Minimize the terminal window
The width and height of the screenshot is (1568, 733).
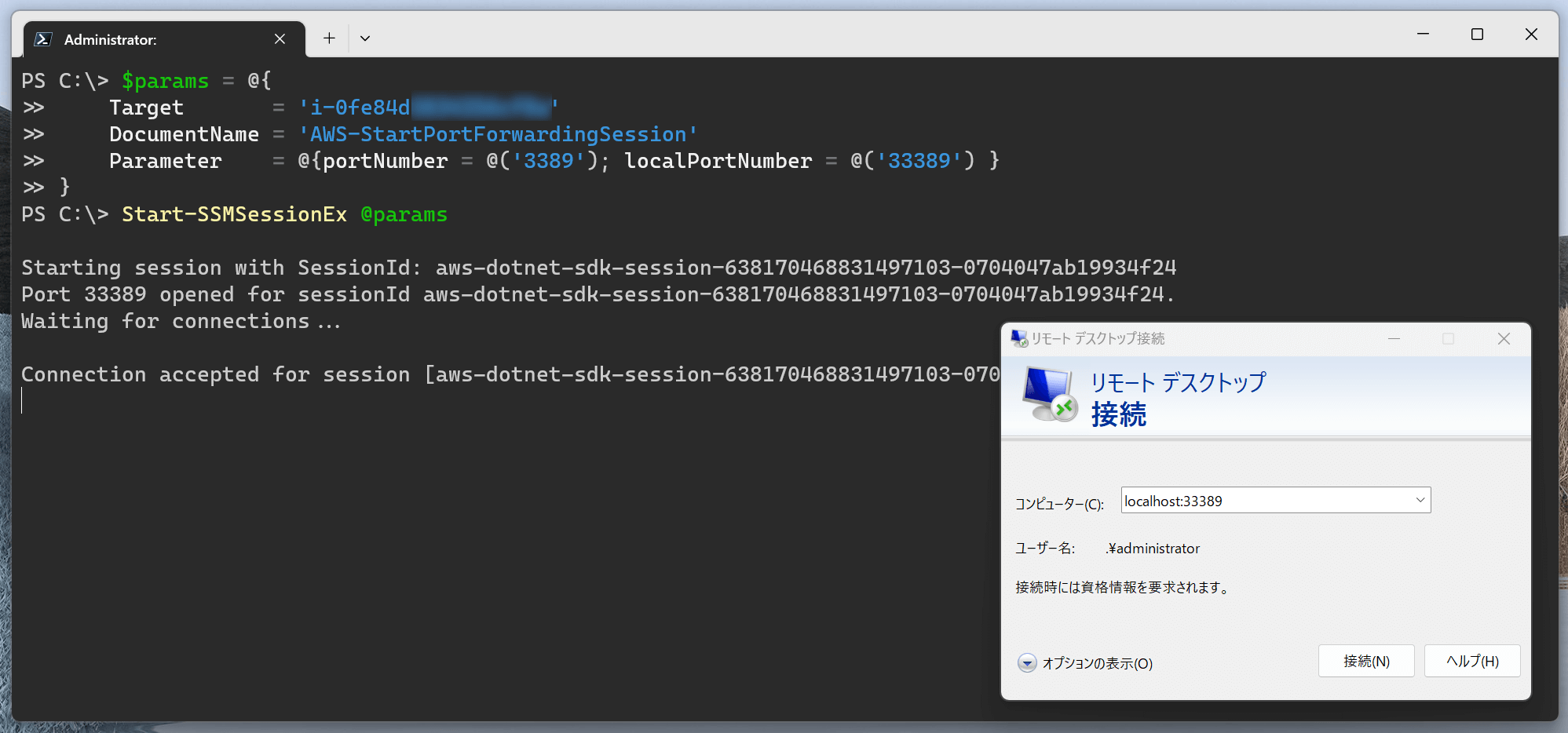[x=1423, y=35]
